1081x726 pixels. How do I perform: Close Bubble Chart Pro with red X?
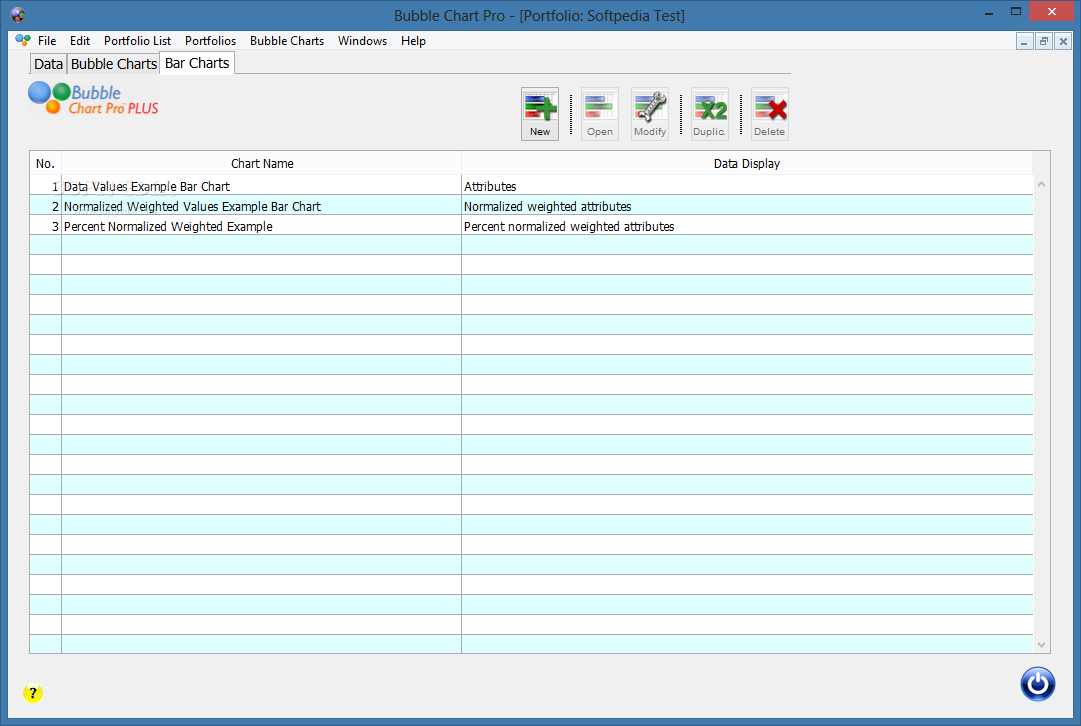1051,11
